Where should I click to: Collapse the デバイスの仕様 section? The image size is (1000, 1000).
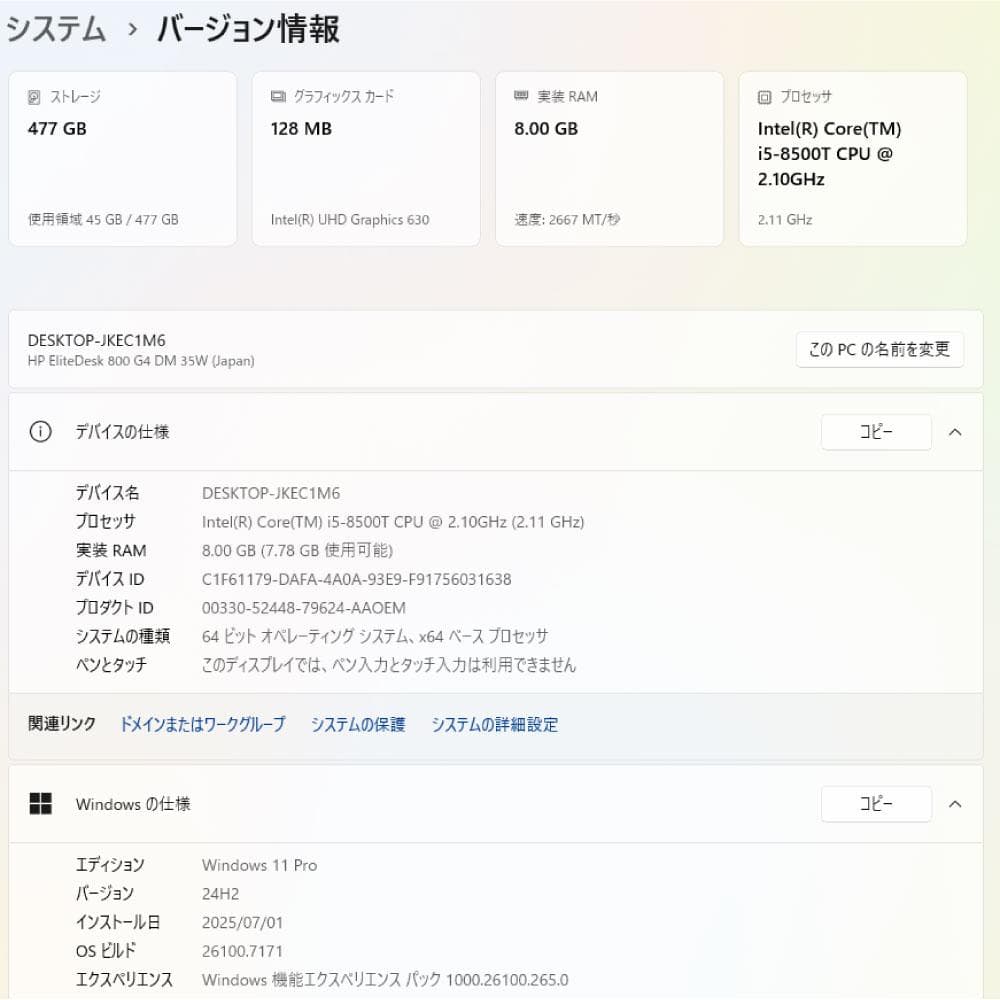955,431
